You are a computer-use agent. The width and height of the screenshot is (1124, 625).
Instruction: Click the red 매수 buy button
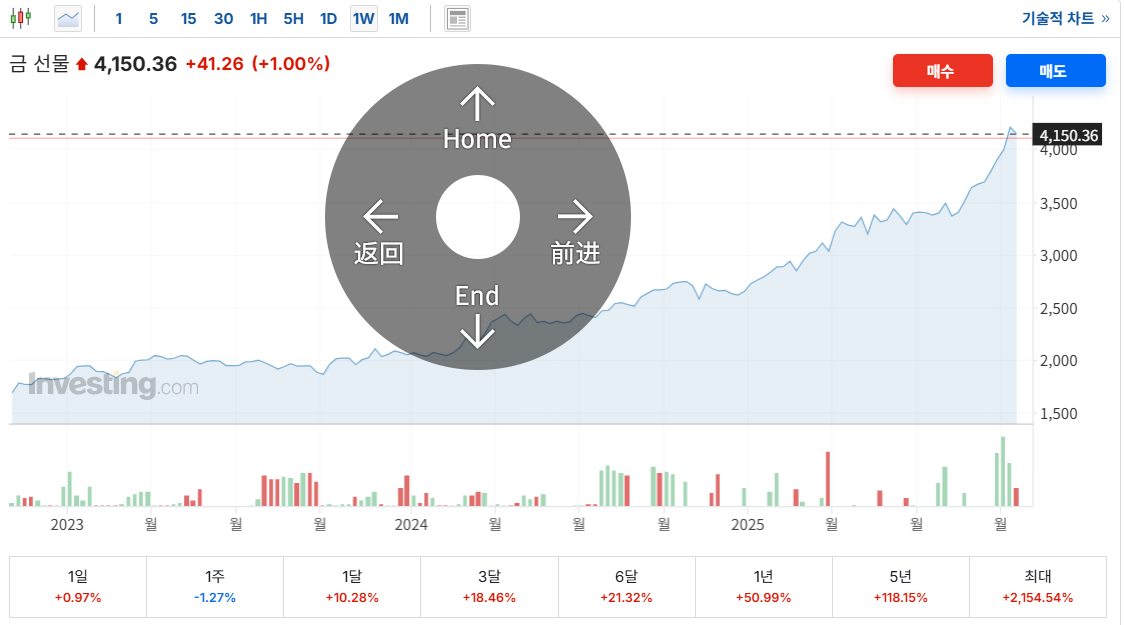[942, 71]
